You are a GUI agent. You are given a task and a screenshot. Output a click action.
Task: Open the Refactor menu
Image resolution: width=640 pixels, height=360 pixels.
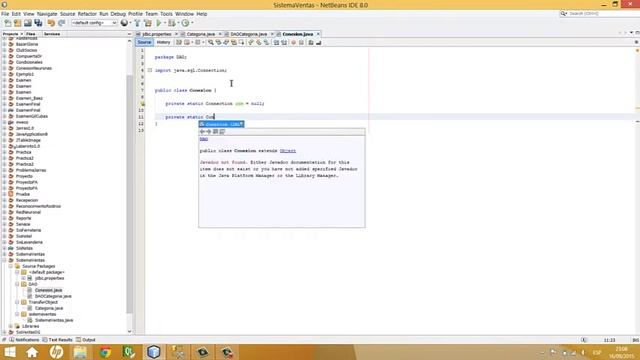(87, 14)
